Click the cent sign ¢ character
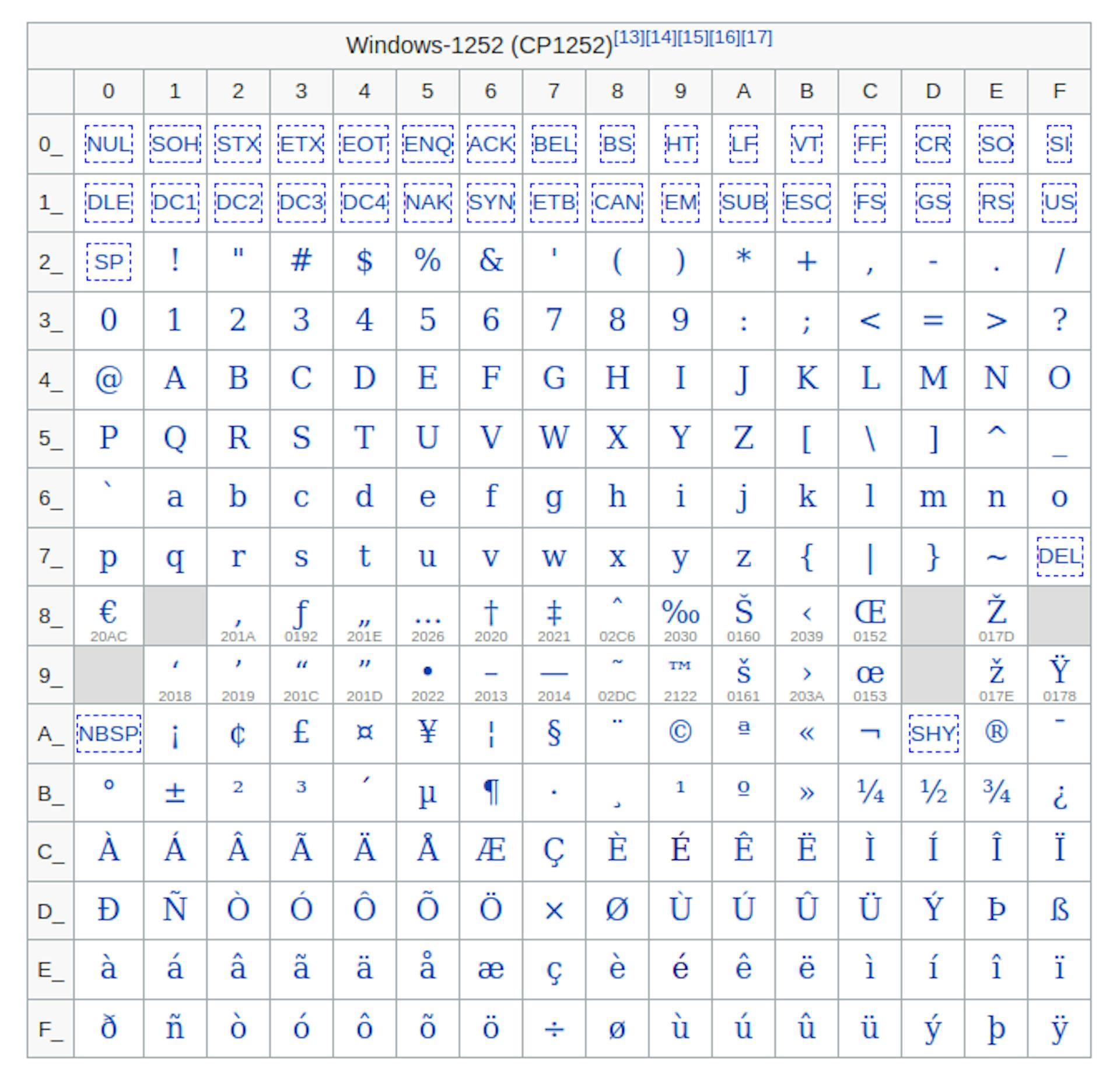Image resolution: width=1120 pixels, height=1070 pixels. click(x=238, y=734)
